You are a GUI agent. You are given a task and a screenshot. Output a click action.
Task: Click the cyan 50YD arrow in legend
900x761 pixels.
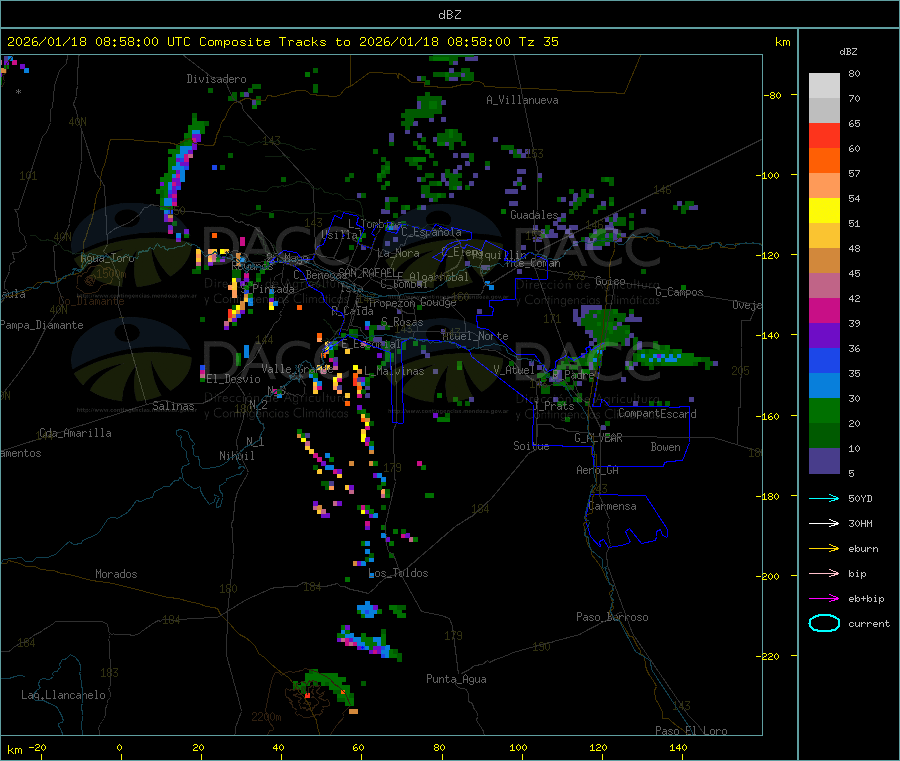point(823,498)
